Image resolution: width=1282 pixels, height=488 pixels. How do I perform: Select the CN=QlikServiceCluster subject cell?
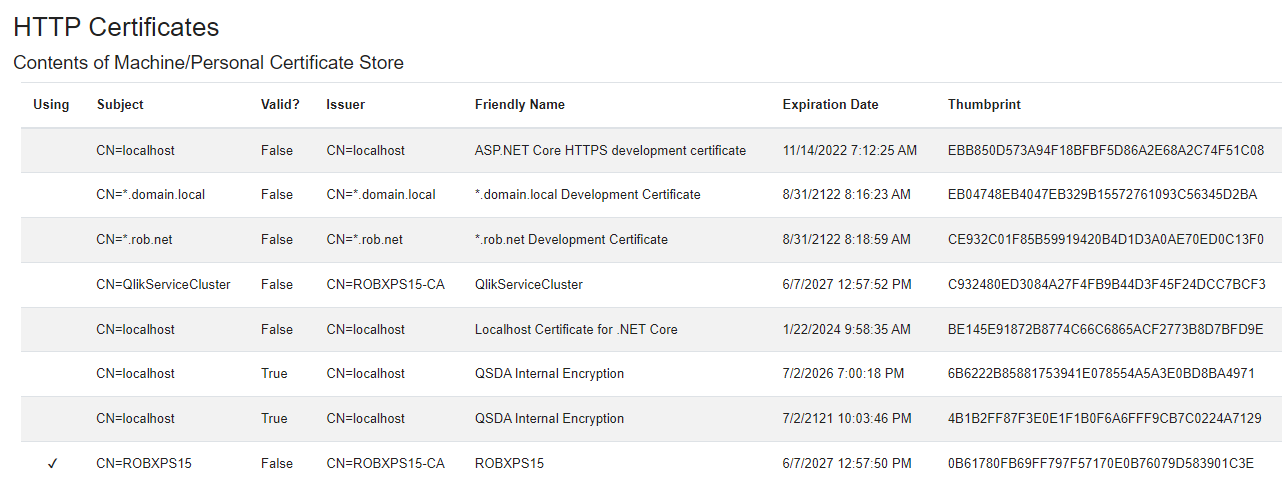pyautogui.click(x=163, y=285)
